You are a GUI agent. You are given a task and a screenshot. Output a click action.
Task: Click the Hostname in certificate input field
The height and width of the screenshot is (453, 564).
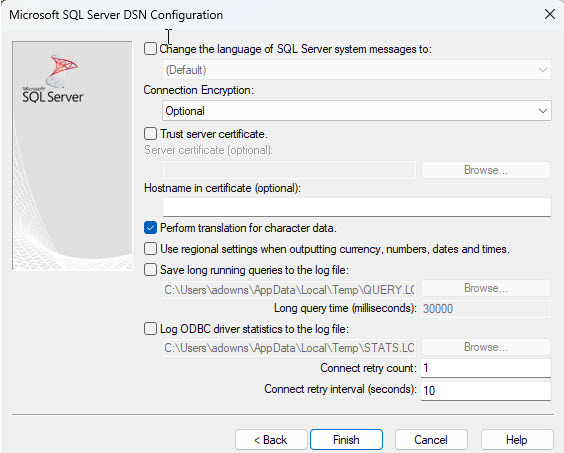point(357,207)
